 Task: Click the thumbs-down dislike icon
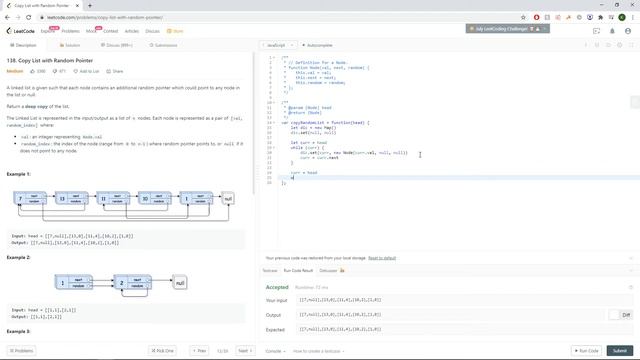pyautogui.click(x=54, y=71)
